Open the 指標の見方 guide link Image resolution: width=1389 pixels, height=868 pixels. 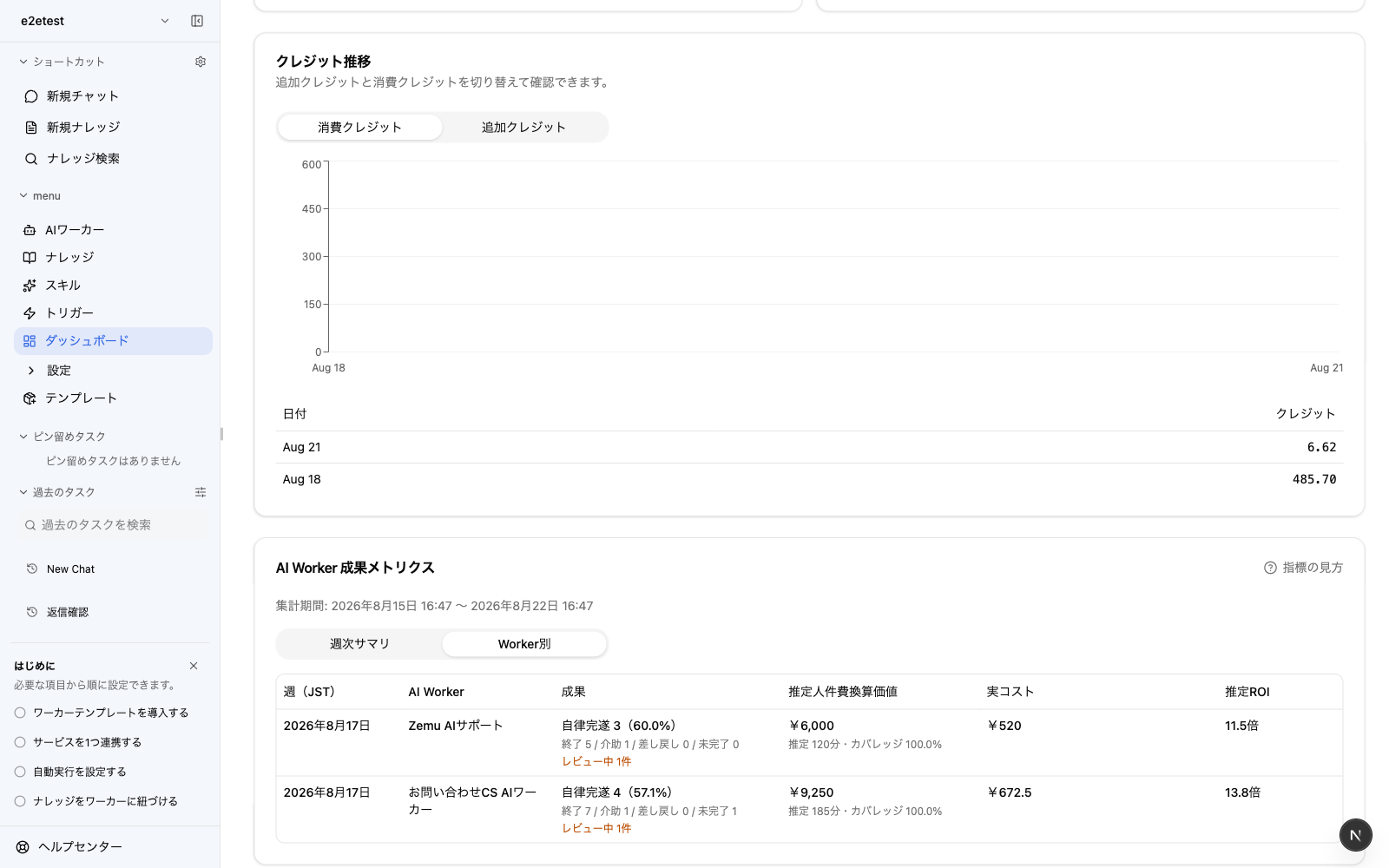pos(1303,568)
